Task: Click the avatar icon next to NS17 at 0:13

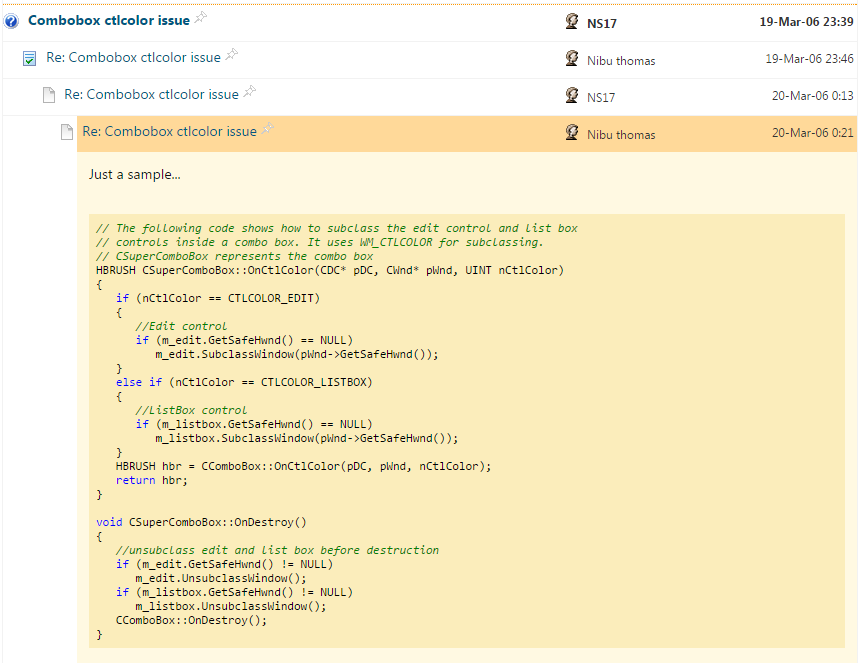Action: 572,94
